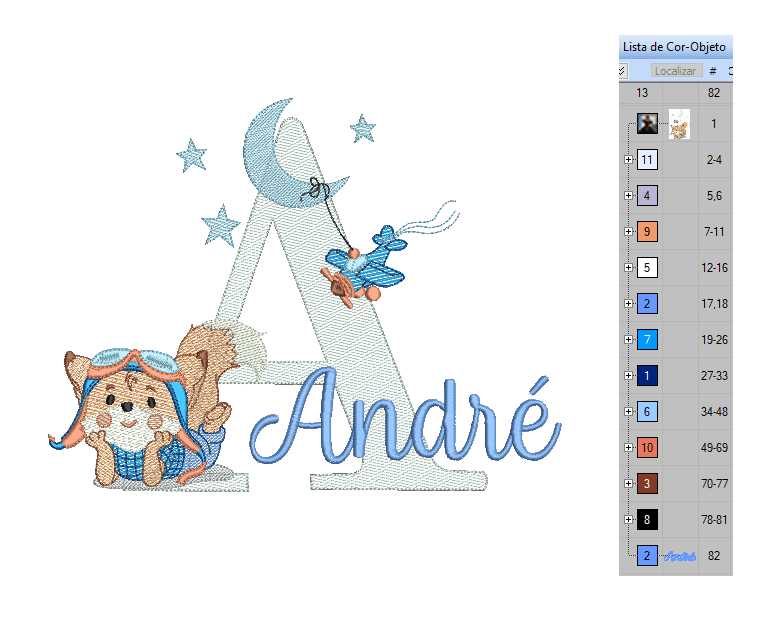Open the fox design thumbnail in the list
Screen dimensions: 766x620
[x=680, y=124]
